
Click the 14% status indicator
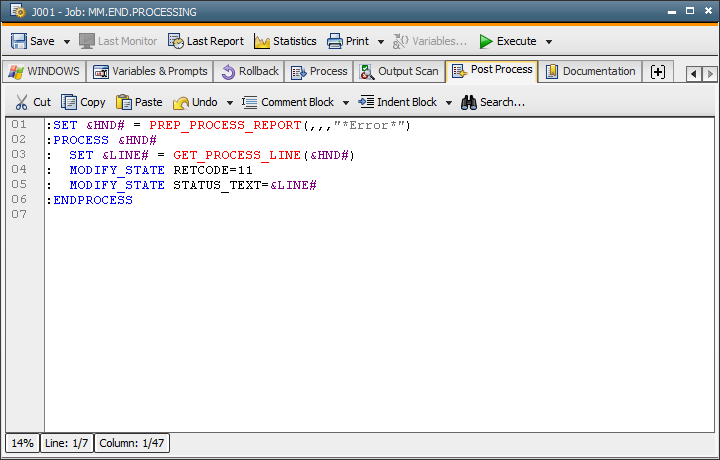pos(22,443)
